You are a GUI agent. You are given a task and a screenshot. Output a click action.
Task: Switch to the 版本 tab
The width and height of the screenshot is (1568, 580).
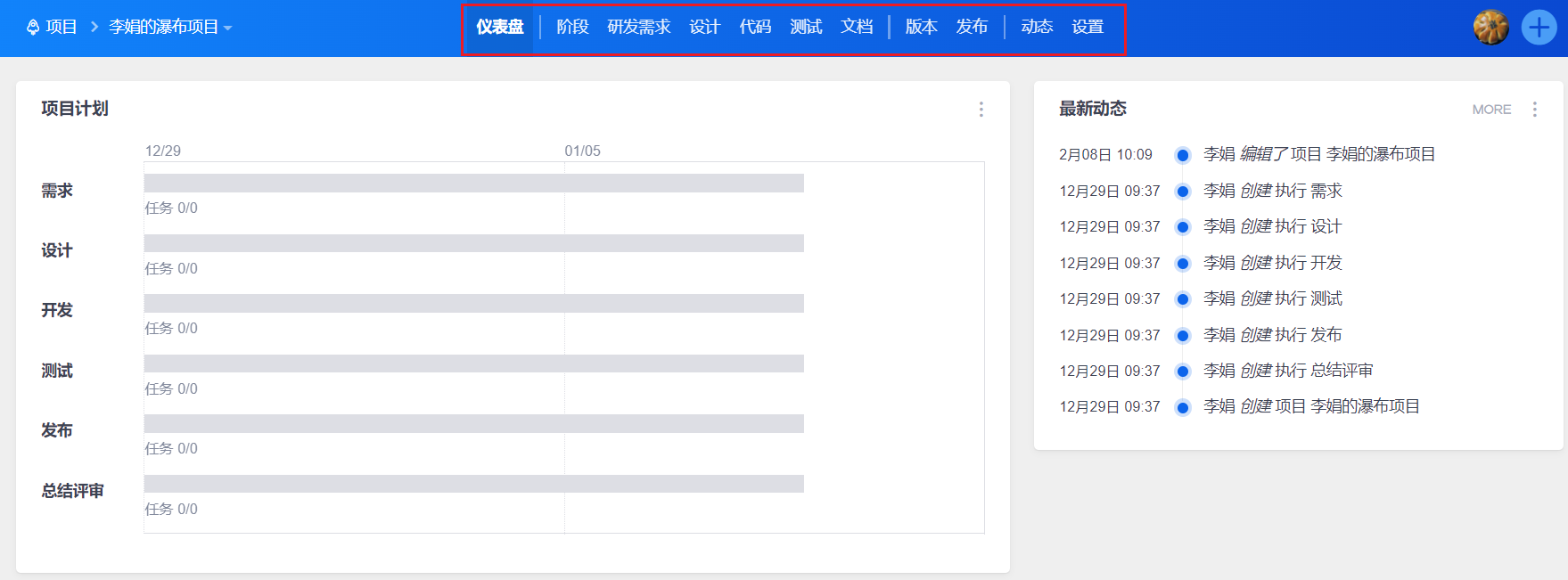pyautogui.click(x=921, y=28)
